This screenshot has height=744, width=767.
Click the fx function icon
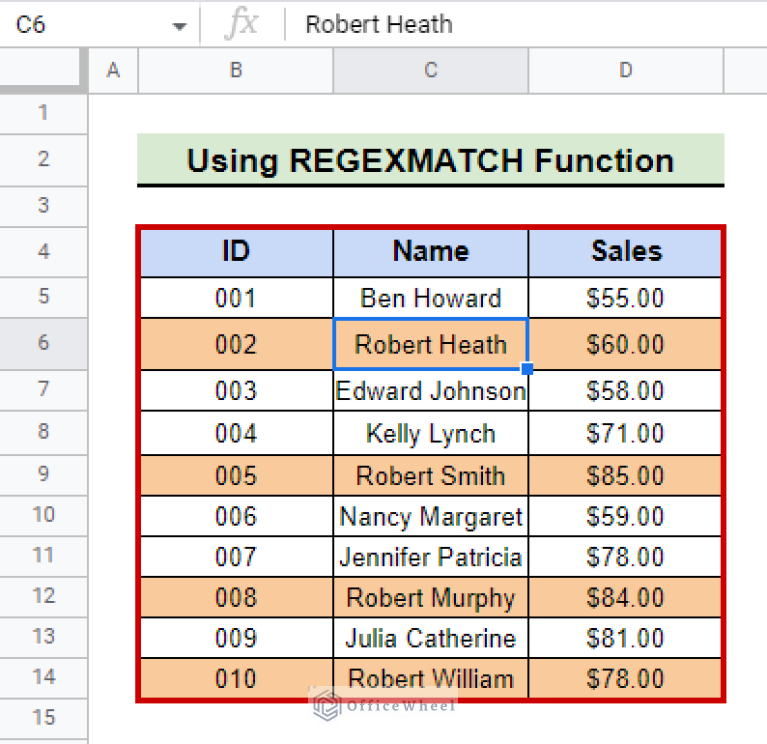coord(240,25)
